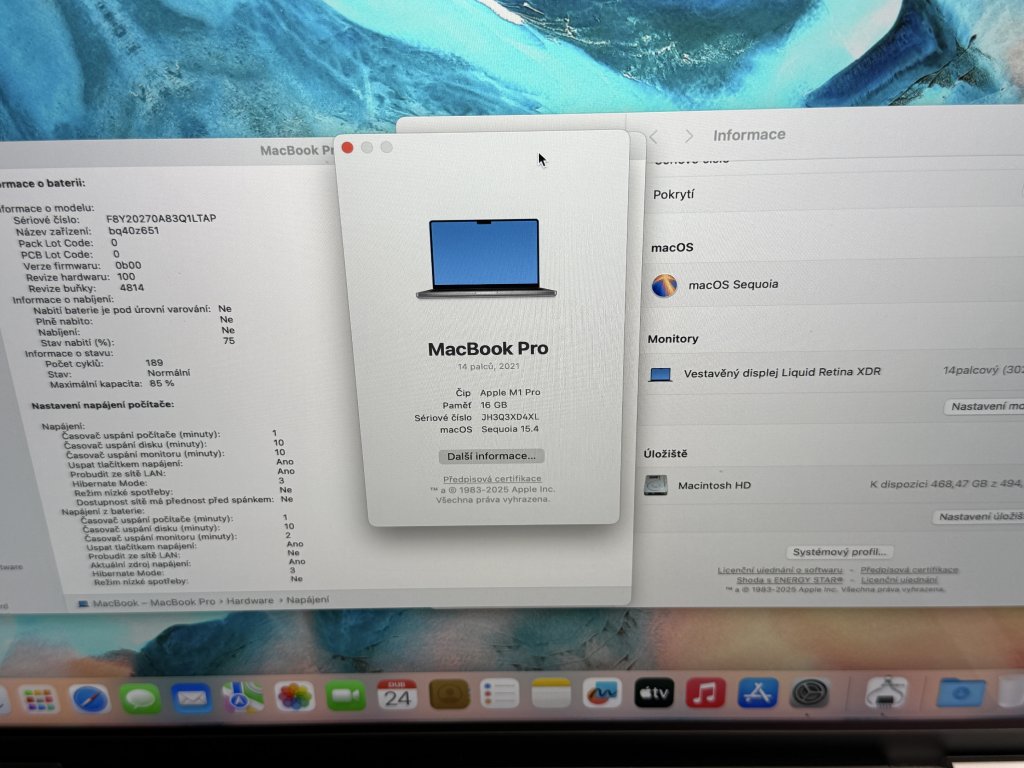
Task: Close the About This Mac window
Action: 347,148
